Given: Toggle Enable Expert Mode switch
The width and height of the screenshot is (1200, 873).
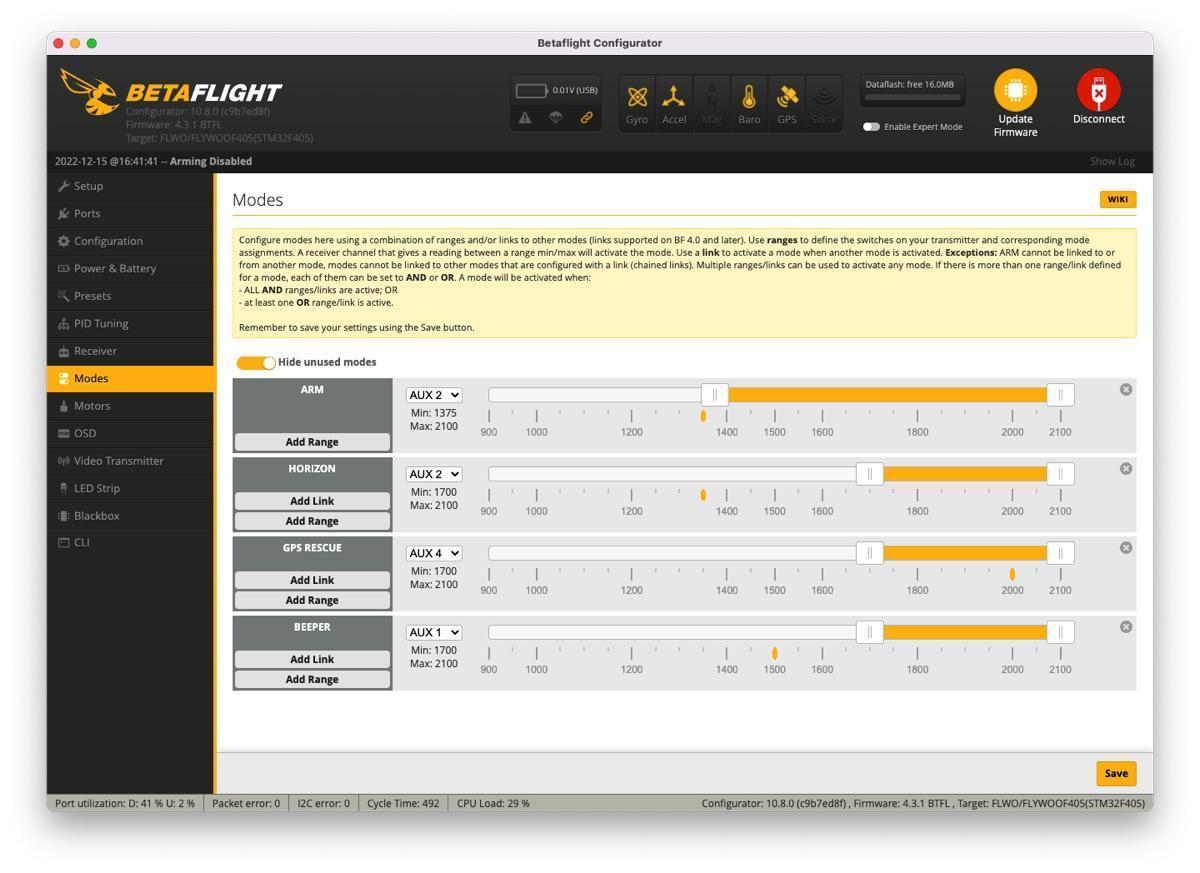Looking at the screenshot, I should (x=871, y=127).
